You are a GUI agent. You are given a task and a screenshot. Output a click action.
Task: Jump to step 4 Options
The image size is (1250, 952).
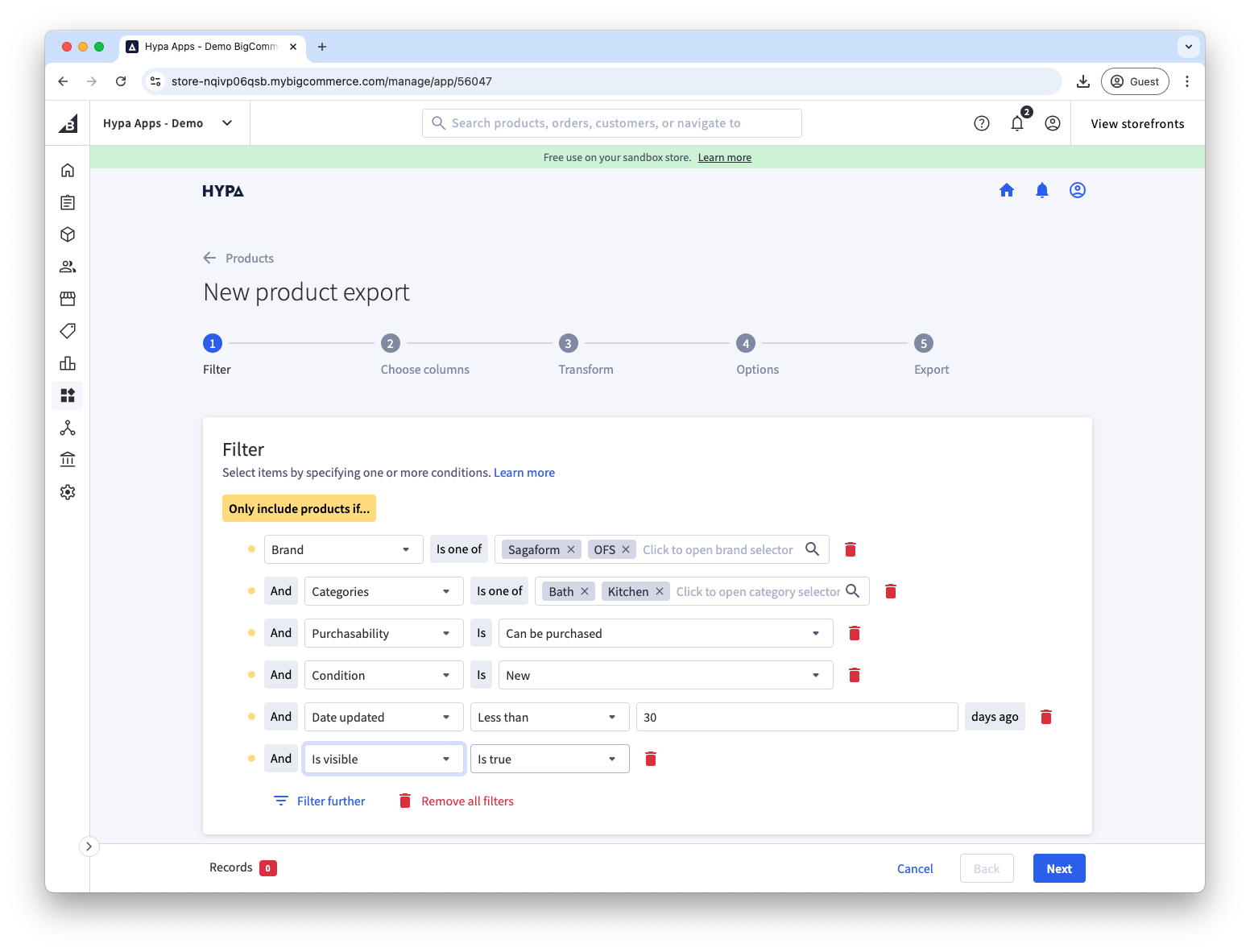coord(745,344)
